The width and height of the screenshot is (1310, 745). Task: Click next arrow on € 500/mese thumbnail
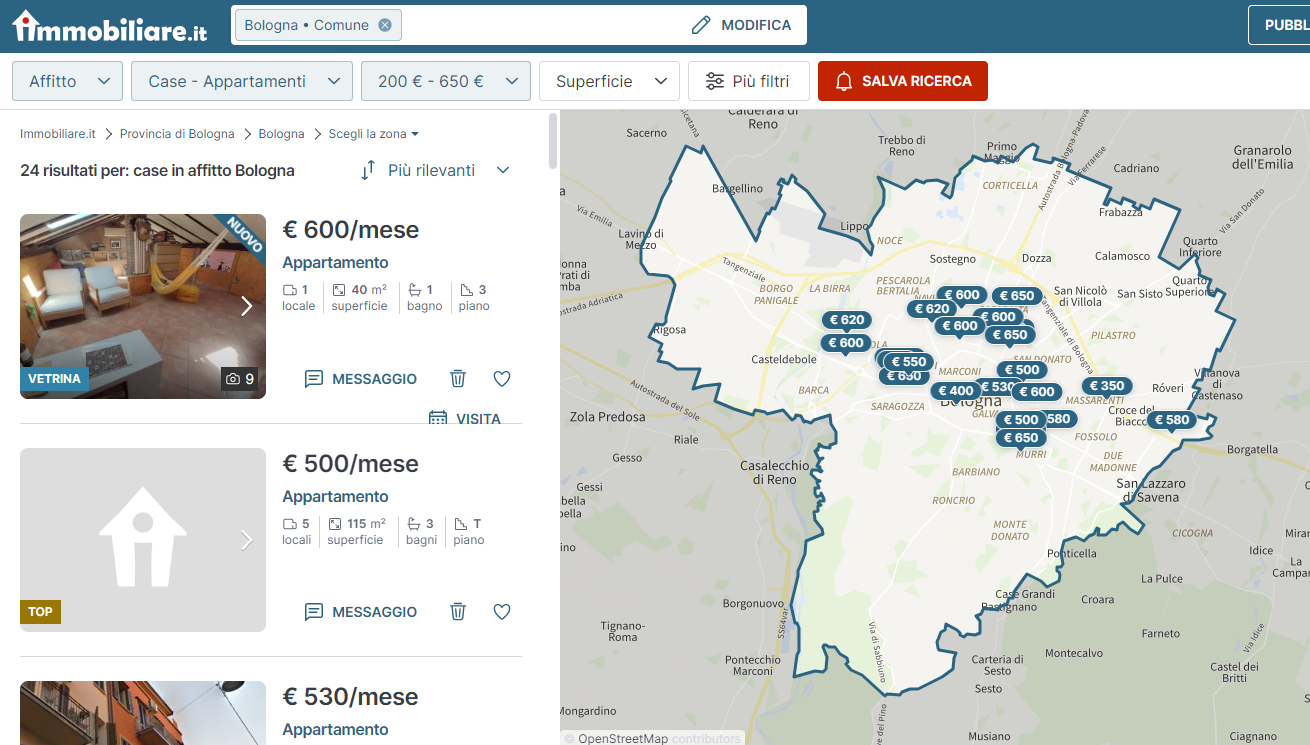[x=246, y=540]
